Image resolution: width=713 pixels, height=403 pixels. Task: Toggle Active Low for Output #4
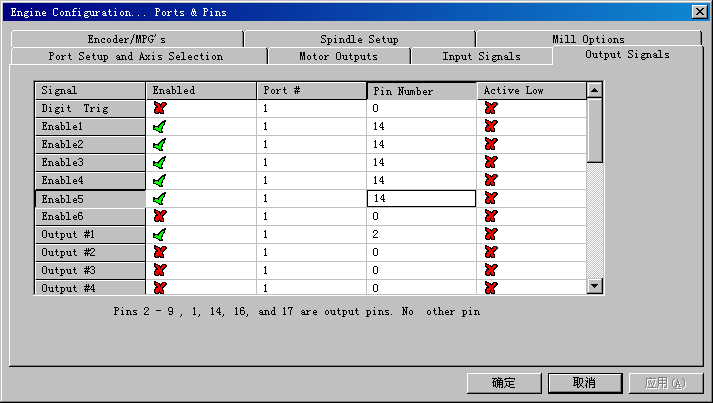[x=491, y=287]
